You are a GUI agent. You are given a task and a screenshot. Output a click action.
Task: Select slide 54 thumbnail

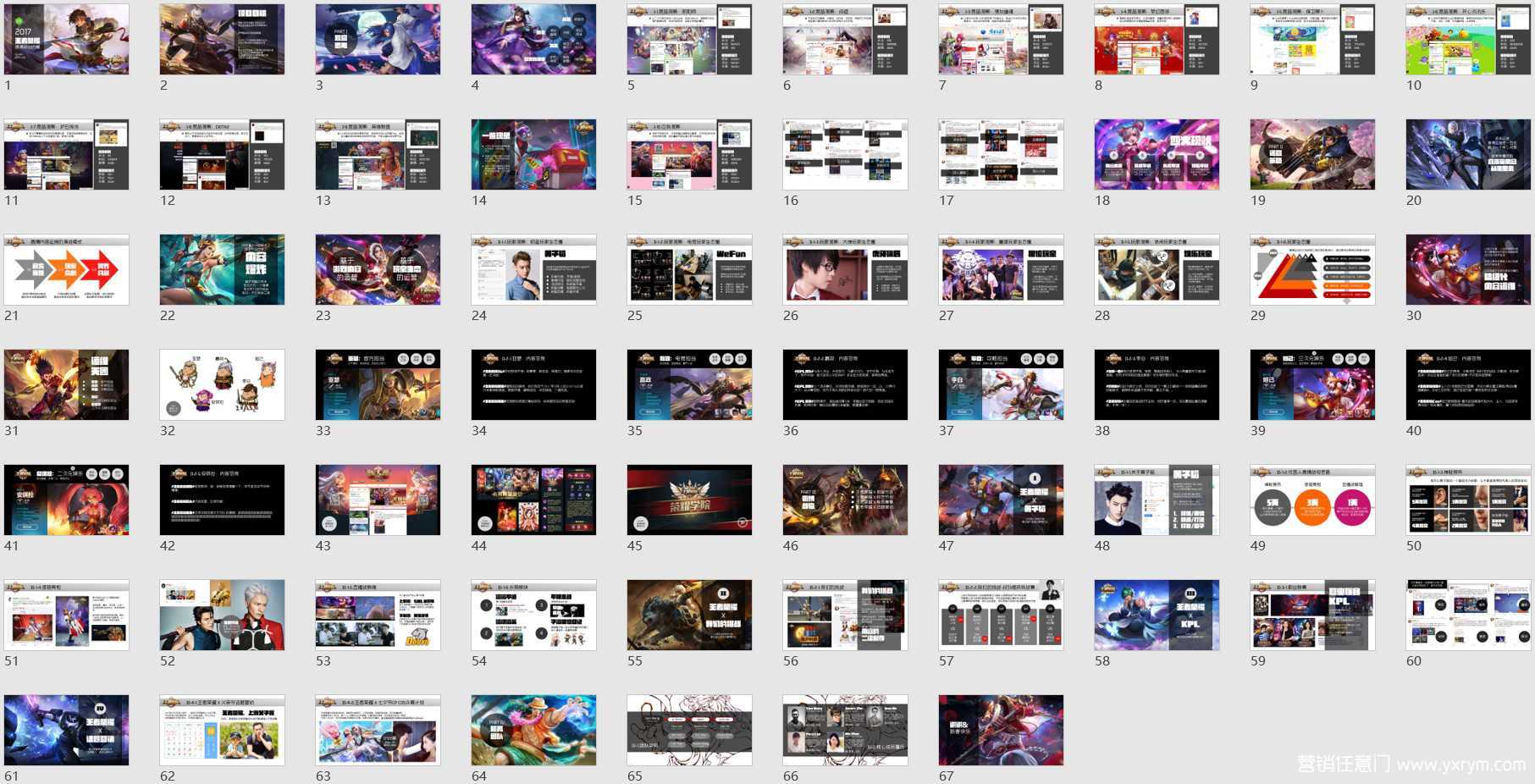533,615
